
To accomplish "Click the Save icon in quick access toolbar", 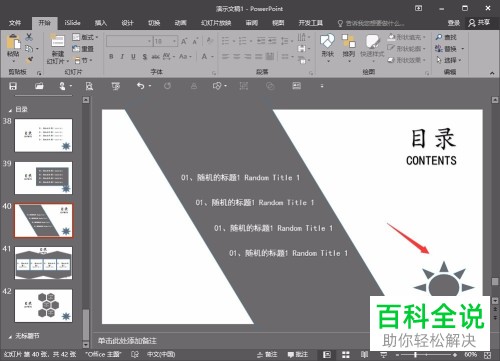I will (13, 86).
